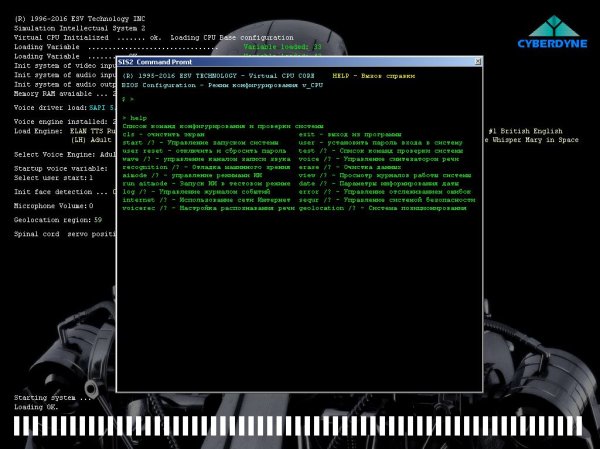The image size is (600, 449).
Task: Click the 'test /?' command entry
Action: (380, 151)
